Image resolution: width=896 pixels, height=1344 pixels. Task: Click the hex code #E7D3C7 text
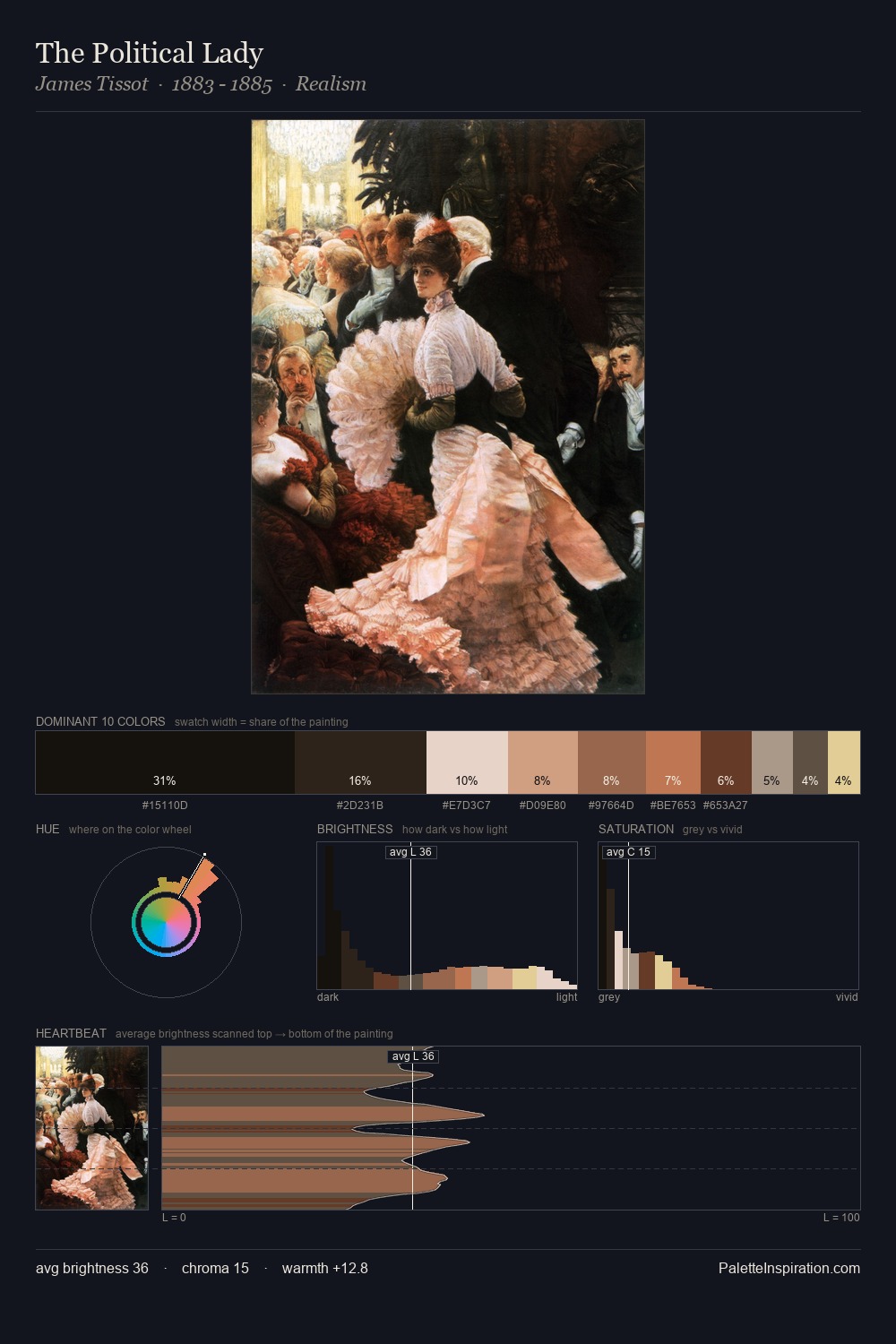coord(467,806)
